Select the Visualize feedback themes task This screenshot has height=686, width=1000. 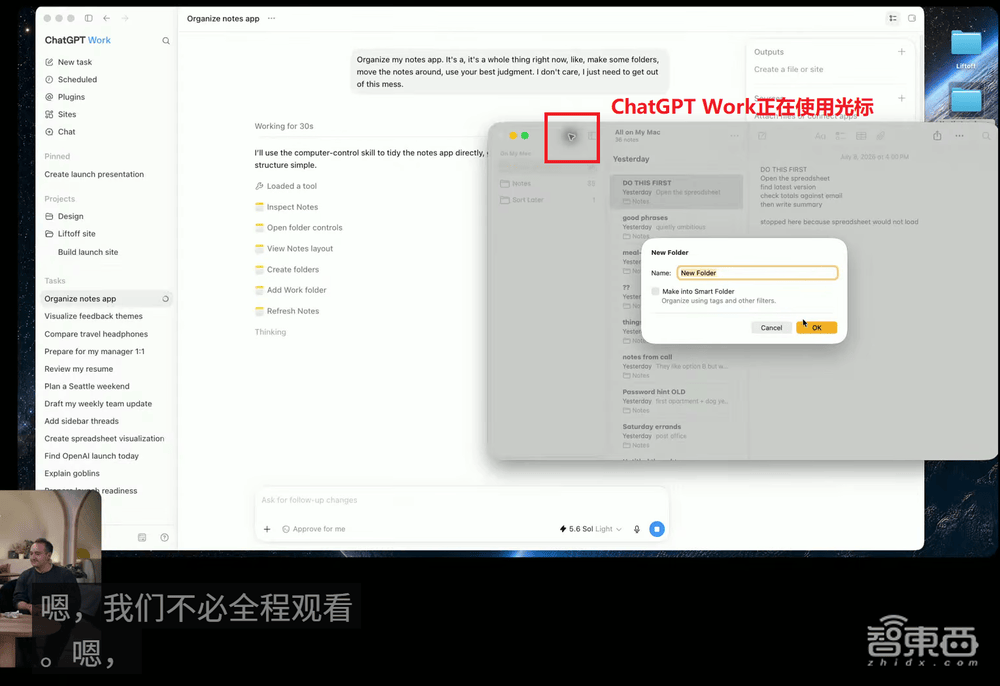pyautogui.click(x=94, y=316)
